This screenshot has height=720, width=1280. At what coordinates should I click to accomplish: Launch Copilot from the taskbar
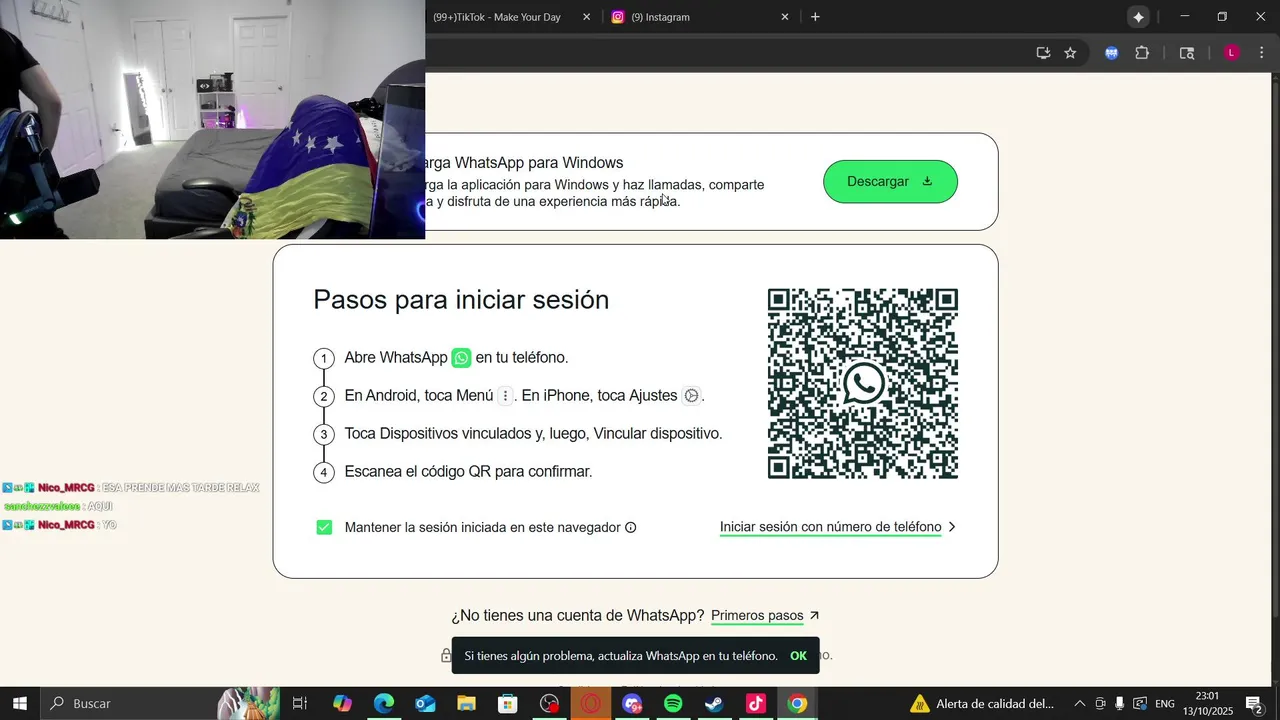tap(342, 704)
